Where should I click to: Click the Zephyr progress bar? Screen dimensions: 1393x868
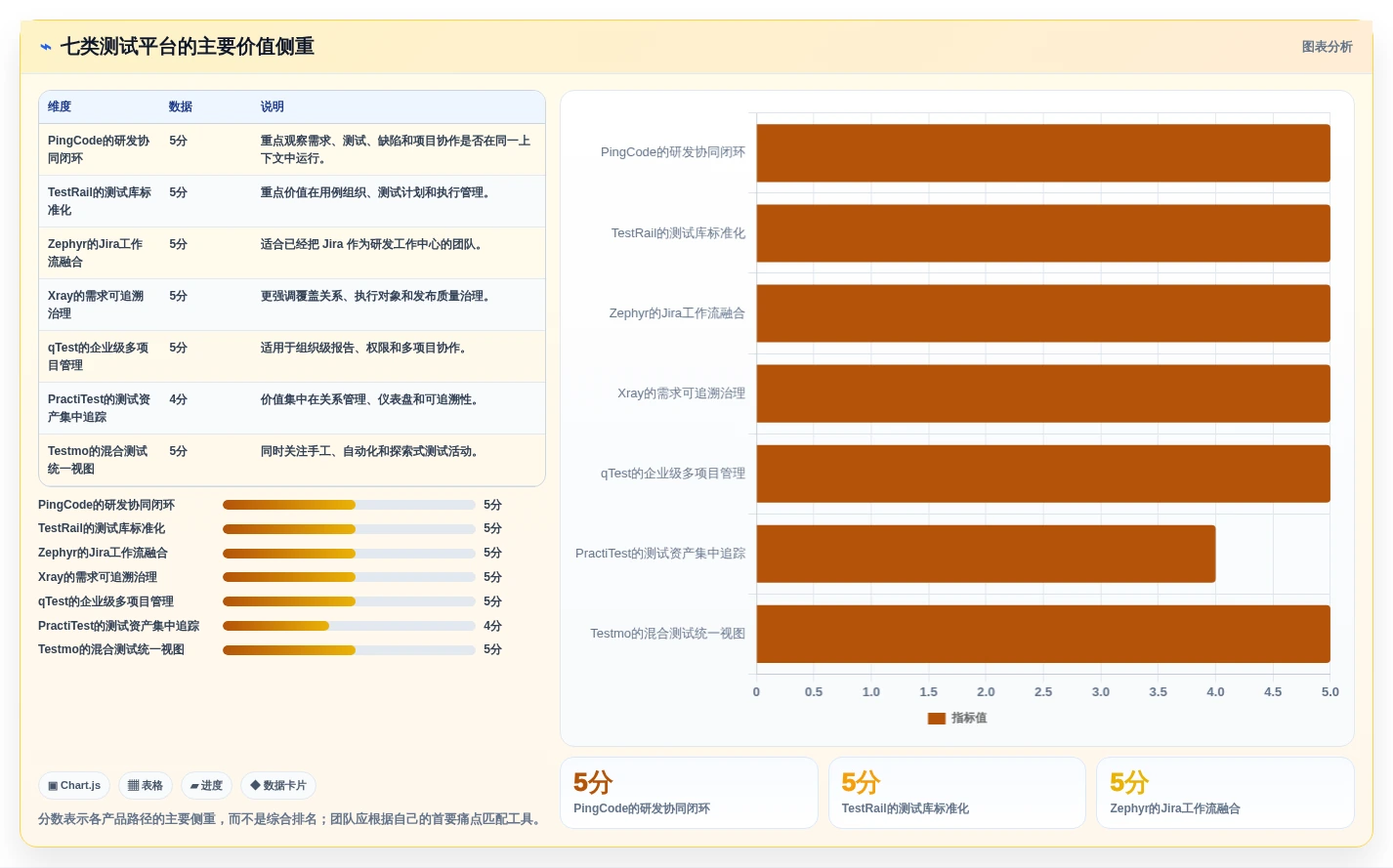(349, 553)
